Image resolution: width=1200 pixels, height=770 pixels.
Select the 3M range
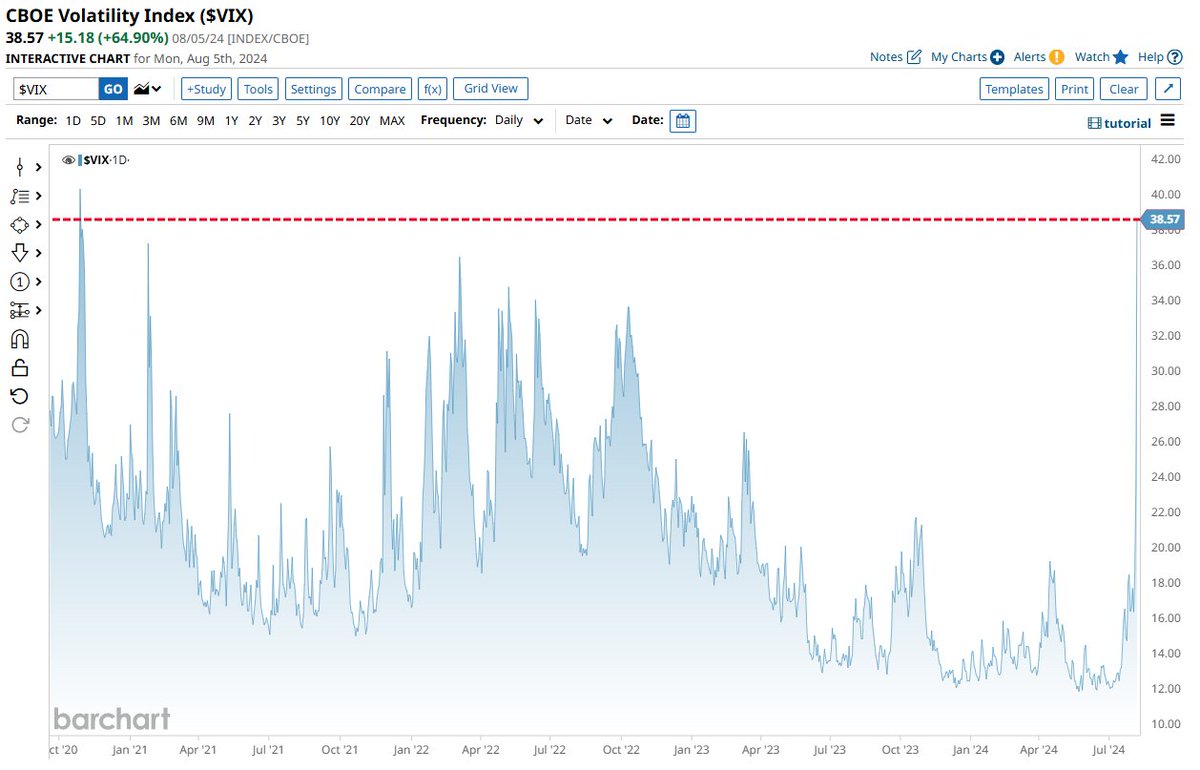[x=151, y=120]
